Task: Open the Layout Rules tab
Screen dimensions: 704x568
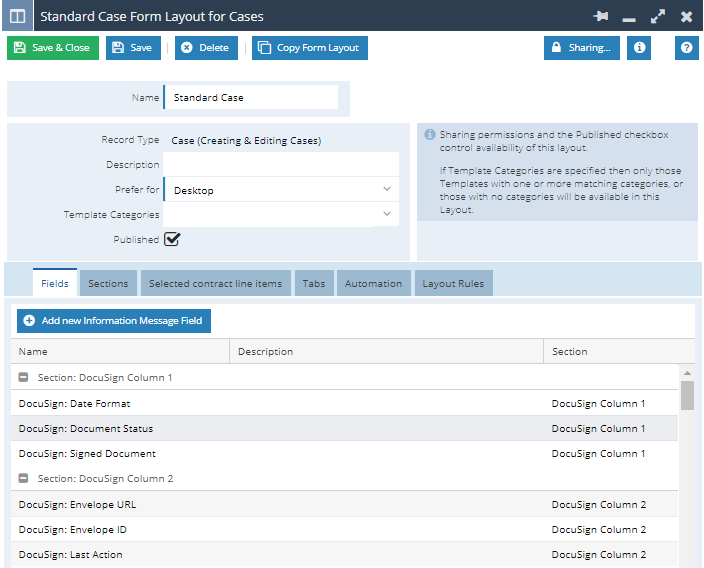Action: 452,284
